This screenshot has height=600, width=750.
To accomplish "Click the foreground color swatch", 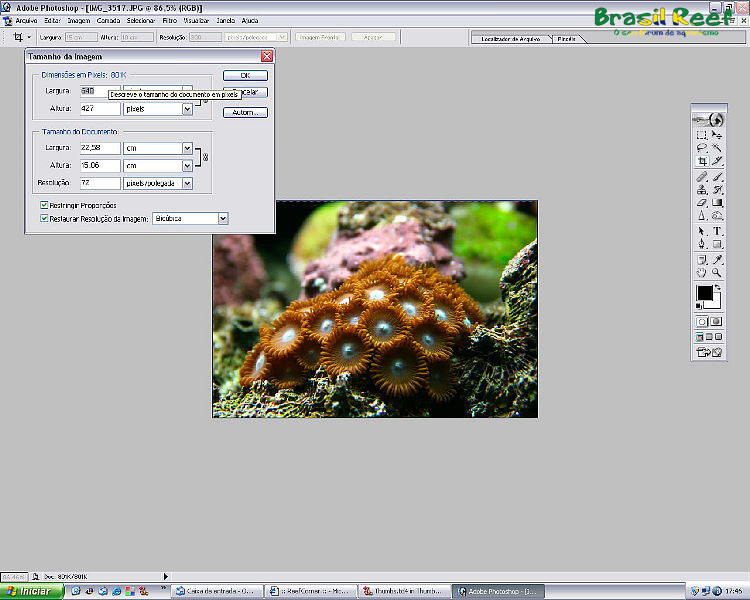I will click(x=705, y=294).
